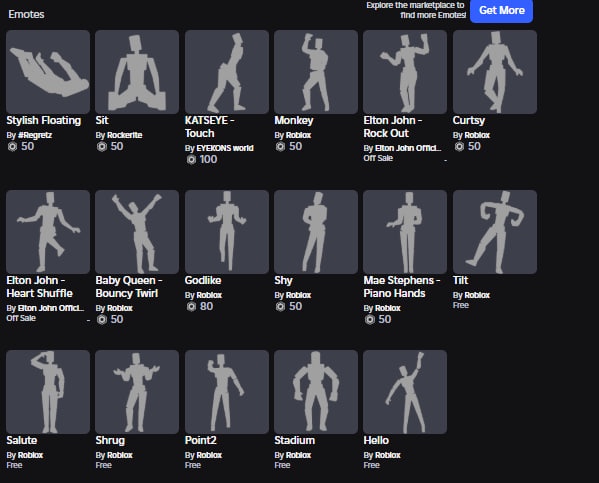Open Baby Queen - Bouncy Twirl title
The image size is (599, 483).
(129, 287)
